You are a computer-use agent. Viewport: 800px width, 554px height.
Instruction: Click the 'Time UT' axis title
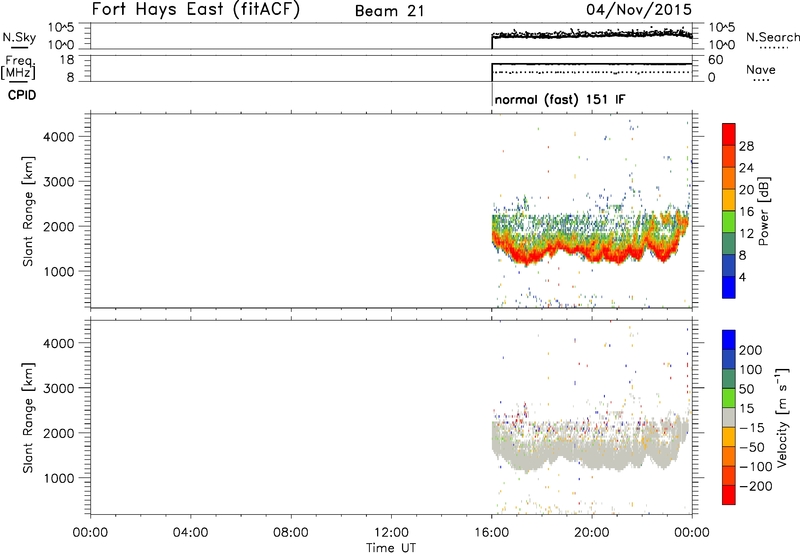(x=391, y=547)
